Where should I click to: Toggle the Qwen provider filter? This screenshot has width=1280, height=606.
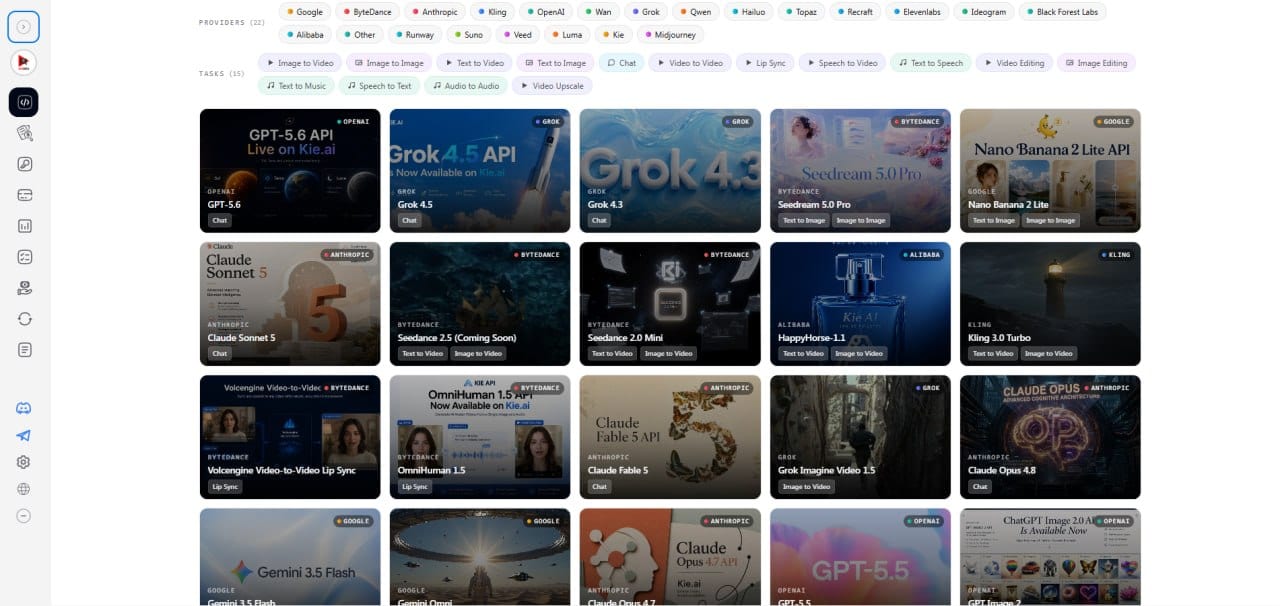coord(698,12)
